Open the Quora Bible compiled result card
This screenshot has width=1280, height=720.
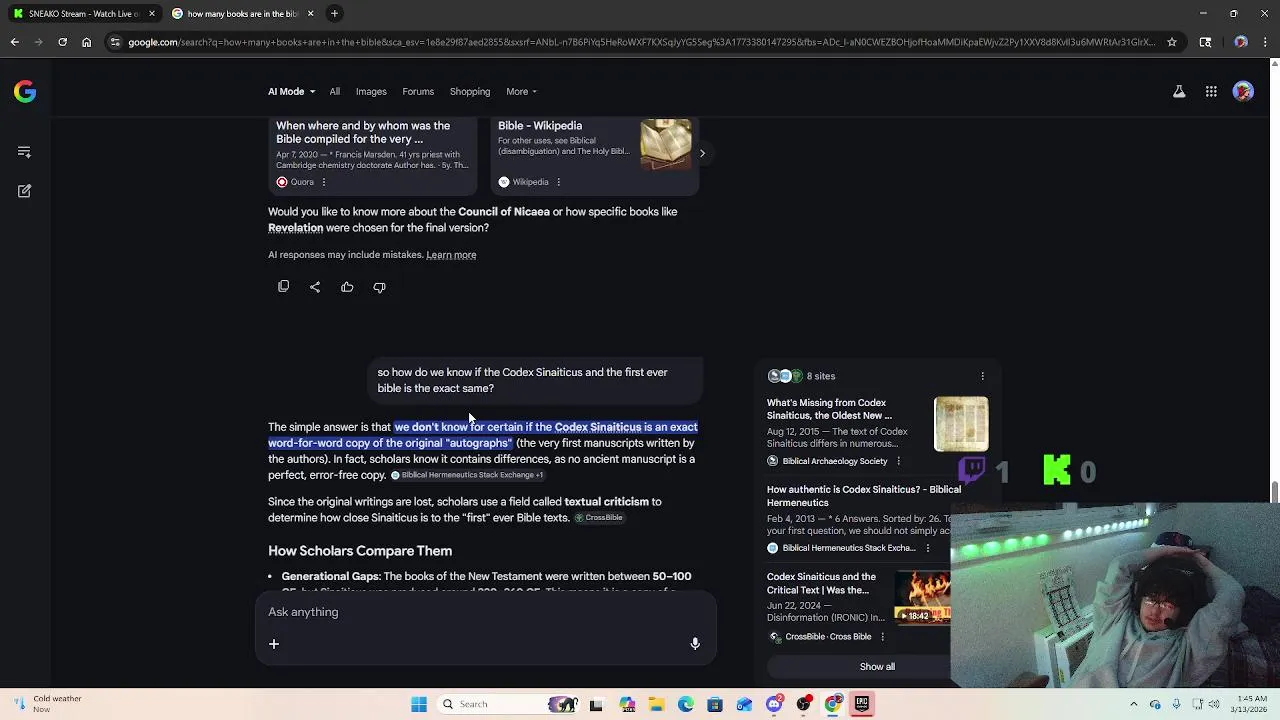pos(373,154)
